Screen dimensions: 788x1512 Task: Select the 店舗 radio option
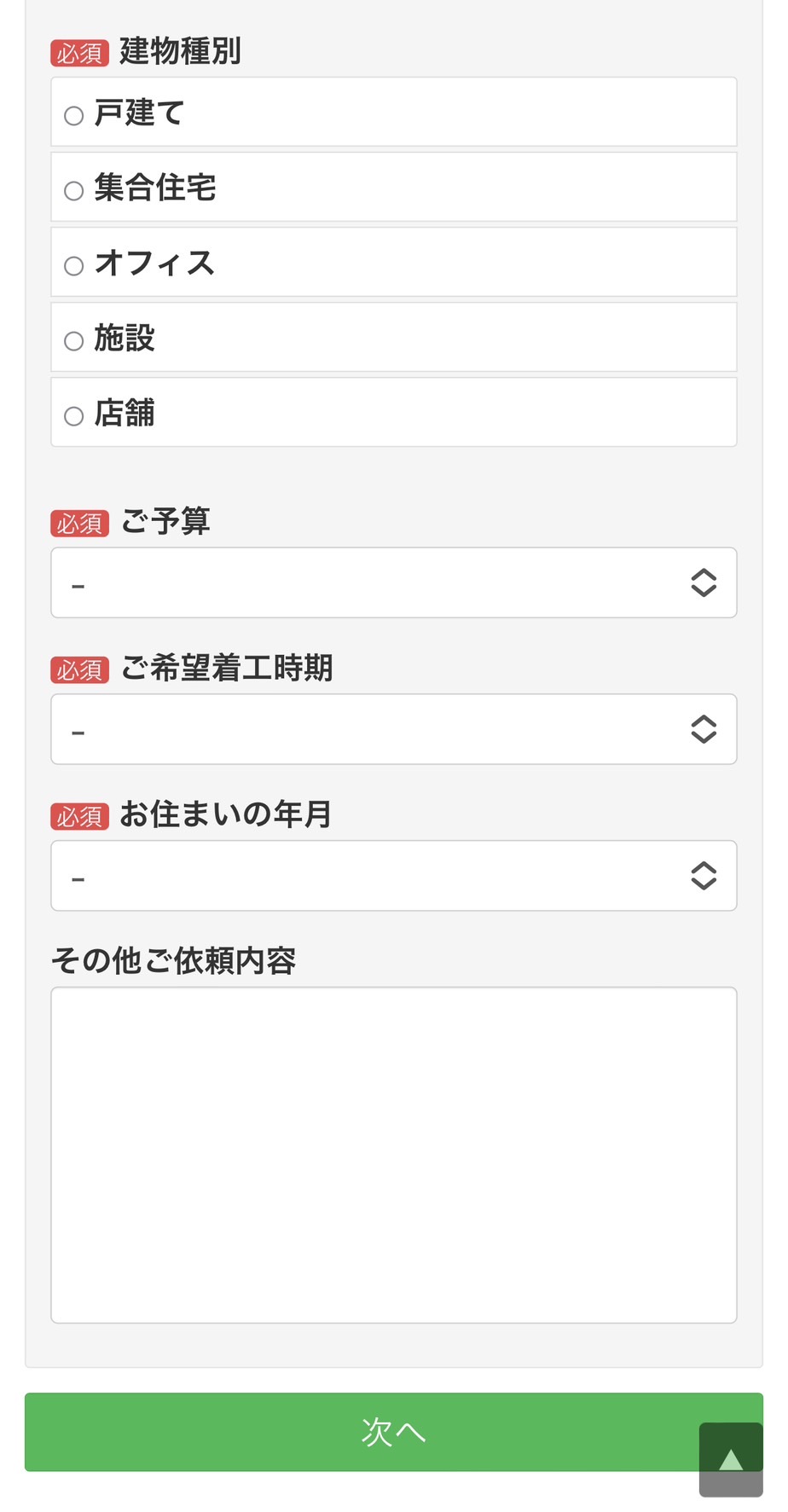pyautogui.click(x=73, y=415)
